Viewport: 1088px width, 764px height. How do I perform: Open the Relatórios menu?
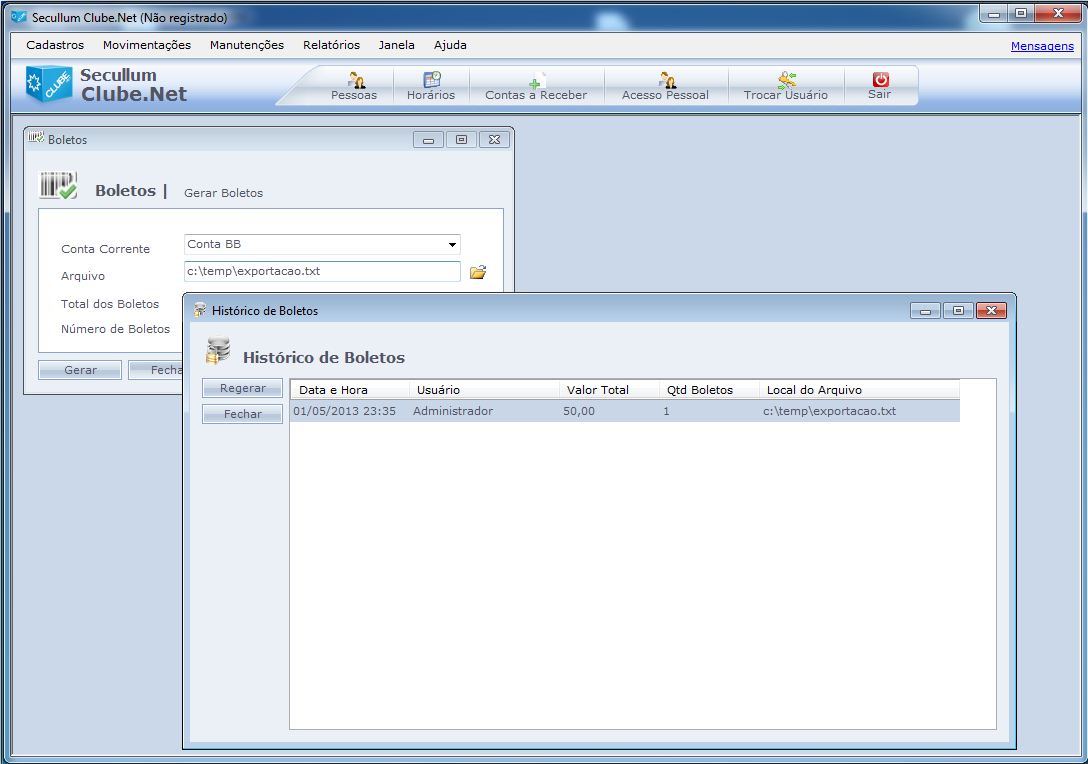tap(331, 45)
